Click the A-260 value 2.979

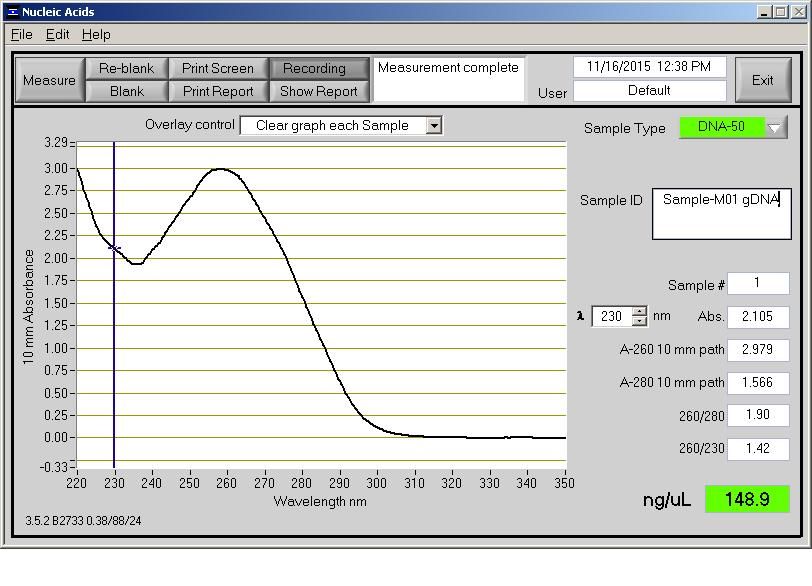(758, 350)
